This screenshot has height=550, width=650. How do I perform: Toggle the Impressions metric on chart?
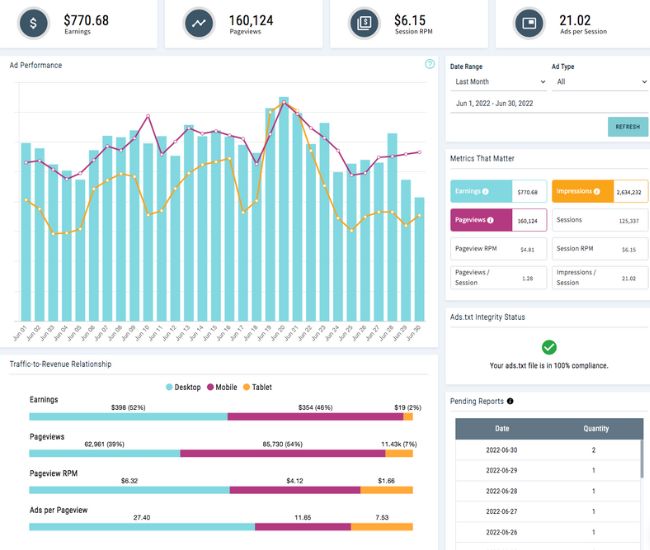600,191
